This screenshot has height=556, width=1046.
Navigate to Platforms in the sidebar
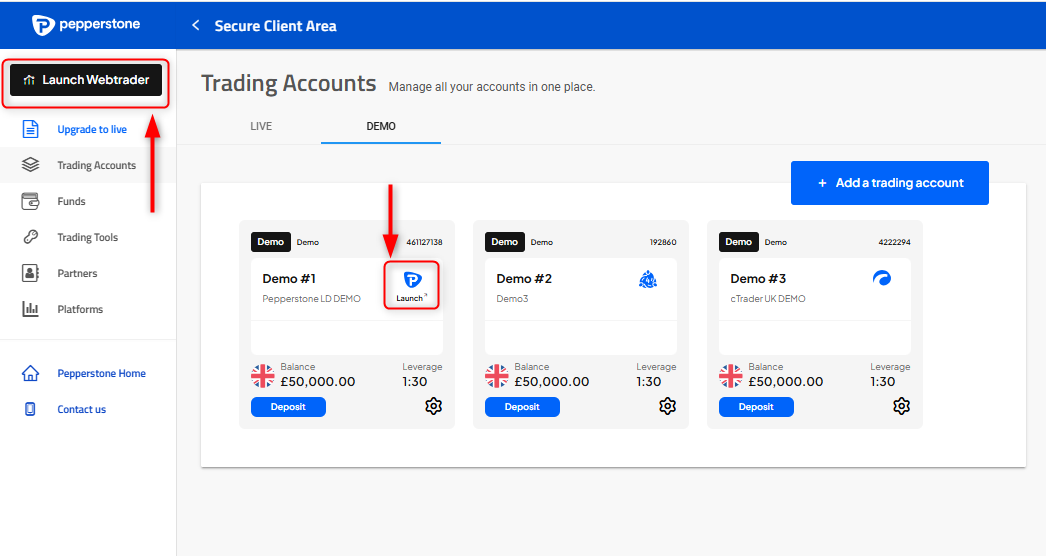pos(80,310)
